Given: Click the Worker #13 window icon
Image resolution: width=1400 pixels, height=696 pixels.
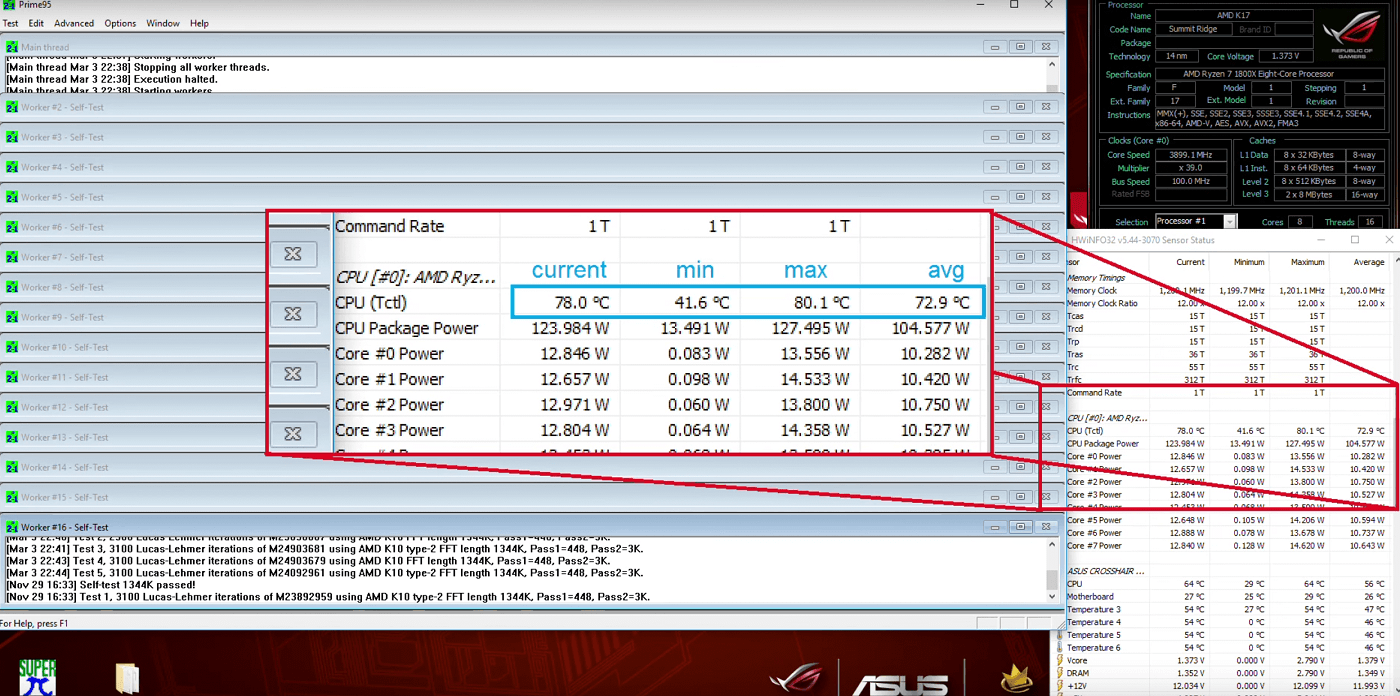Looking at the screenshot, I should click(x=12, y=437).
